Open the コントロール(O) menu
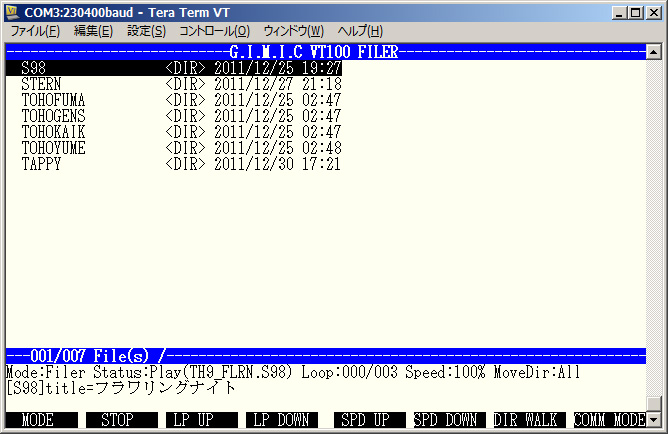The width and height of the screenshot is (668, 434). [214, 32]
